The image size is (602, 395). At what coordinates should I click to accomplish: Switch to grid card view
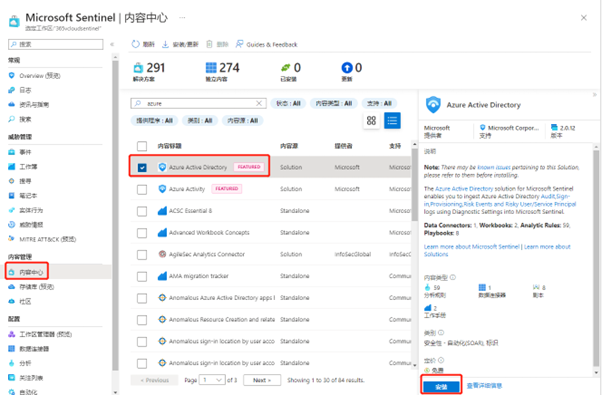[371, 121]
